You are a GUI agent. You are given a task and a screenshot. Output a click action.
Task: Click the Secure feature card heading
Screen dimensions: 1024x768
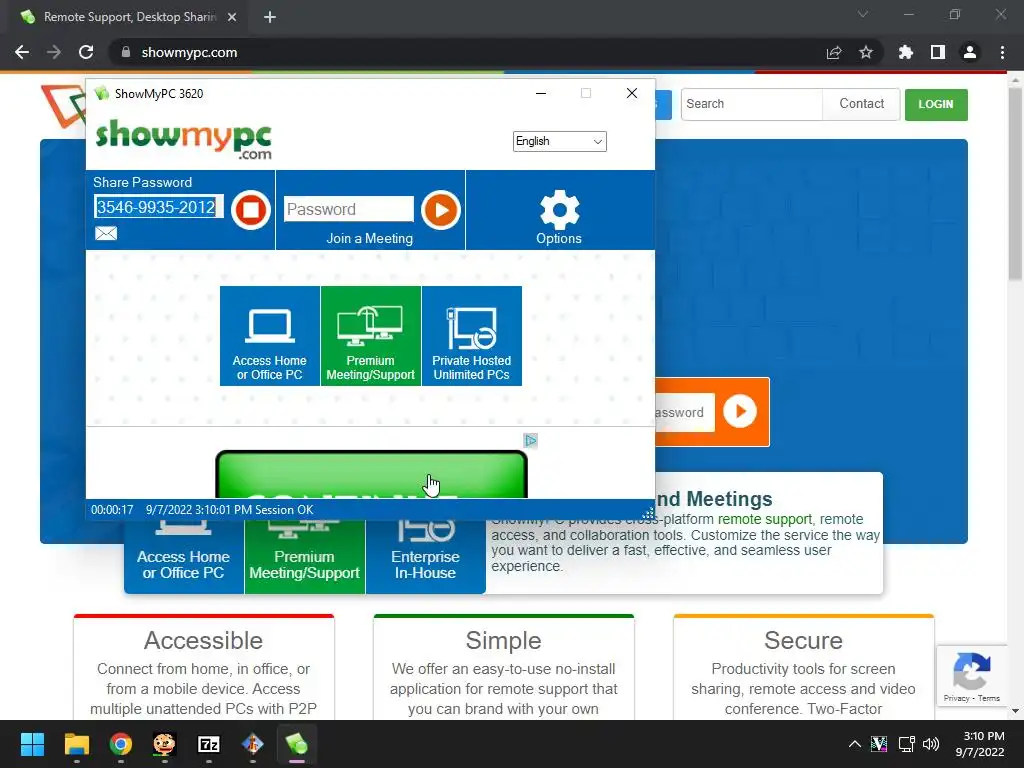click(x=803, y=641)
